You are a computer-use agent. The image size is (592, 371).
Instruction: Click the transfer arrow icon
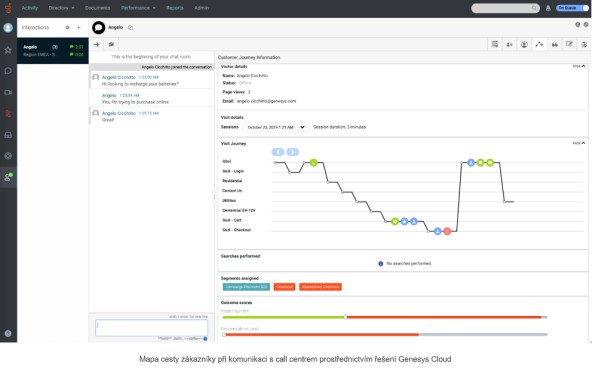[96, 44]
